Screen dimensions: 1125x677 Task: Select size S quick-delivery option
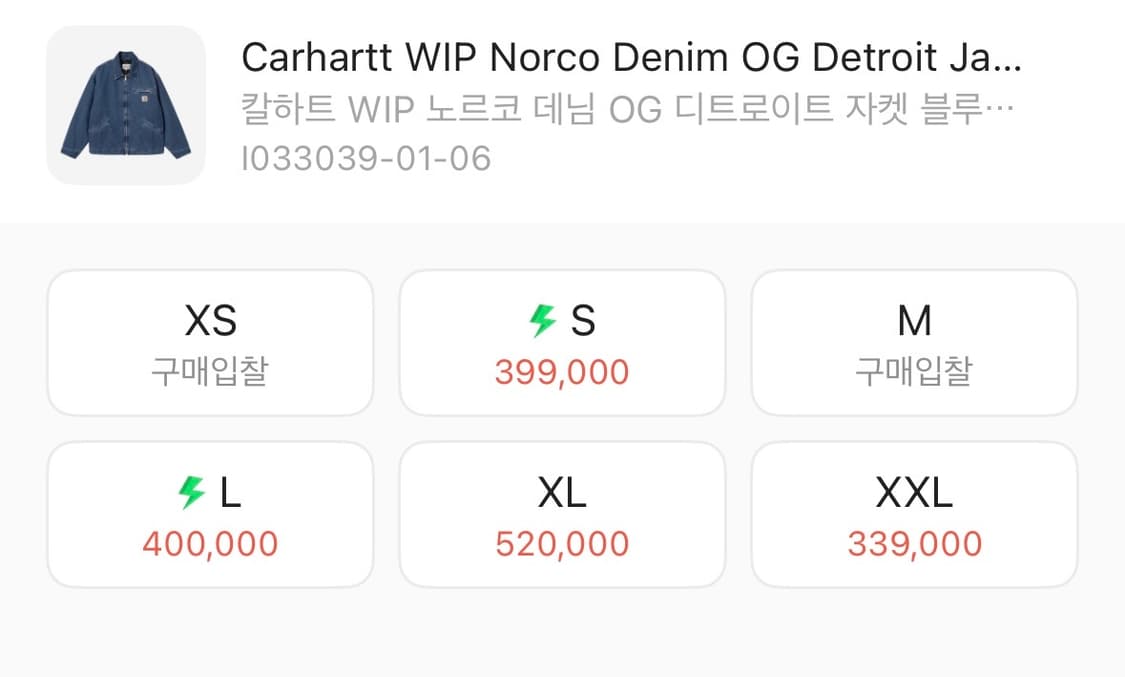point(562,343)
